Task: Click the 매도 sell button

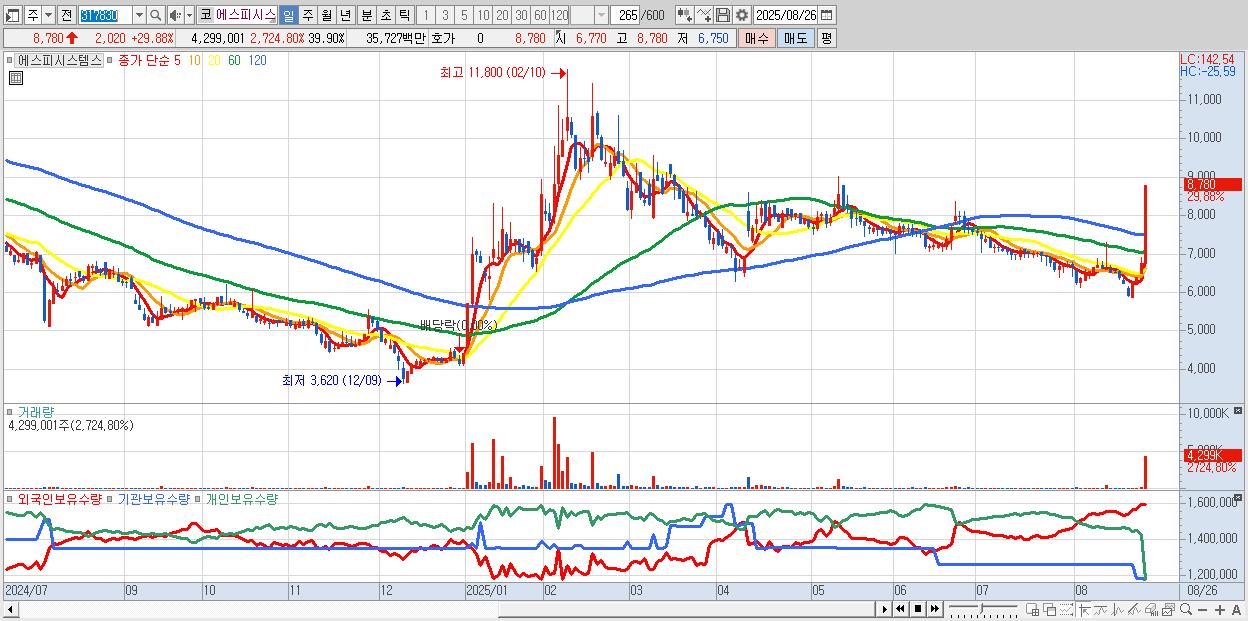Action: [796, 38]
